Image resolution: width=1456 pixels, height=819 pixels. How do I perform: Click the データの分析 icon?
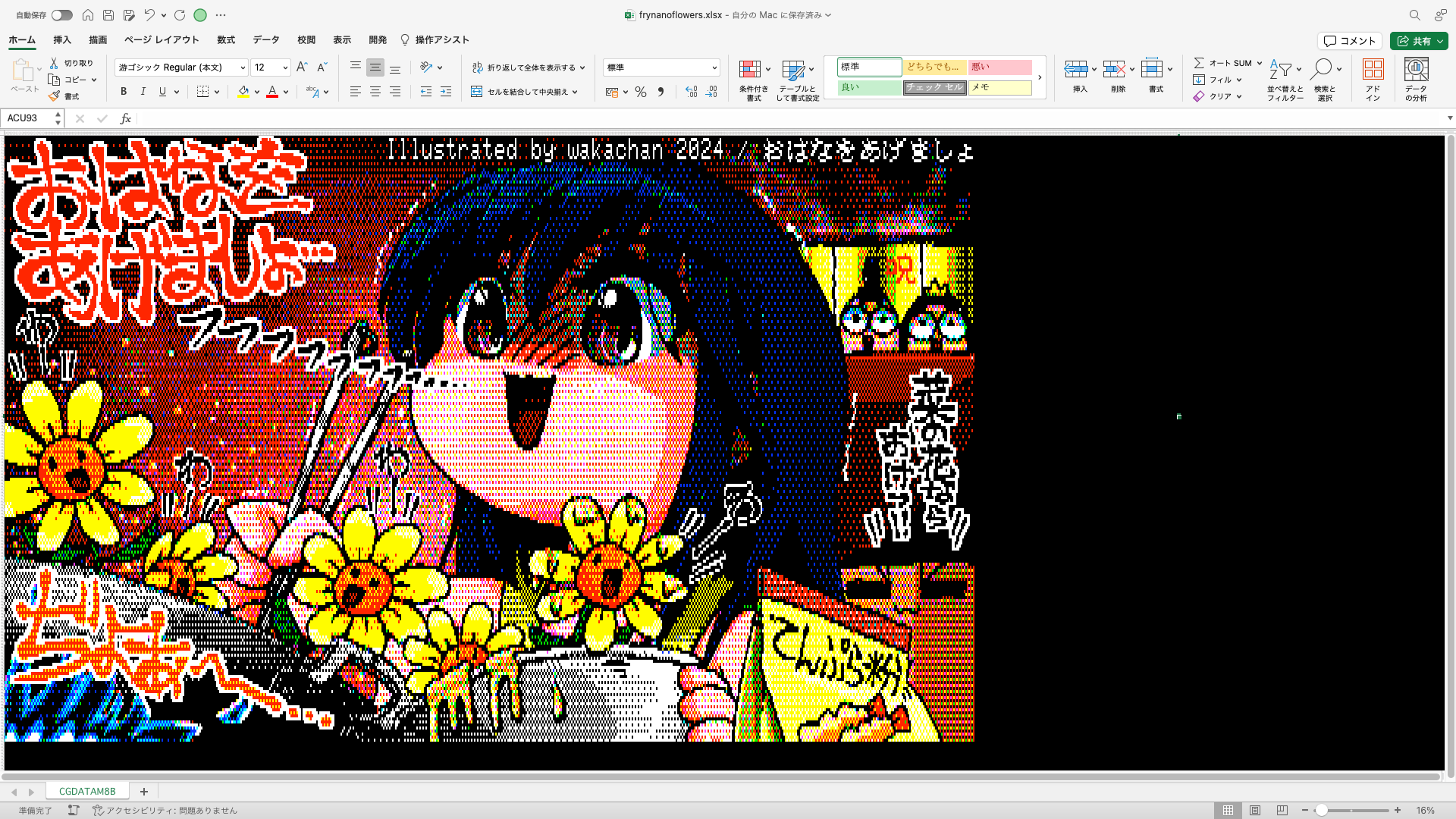(x=1416, y=70)
